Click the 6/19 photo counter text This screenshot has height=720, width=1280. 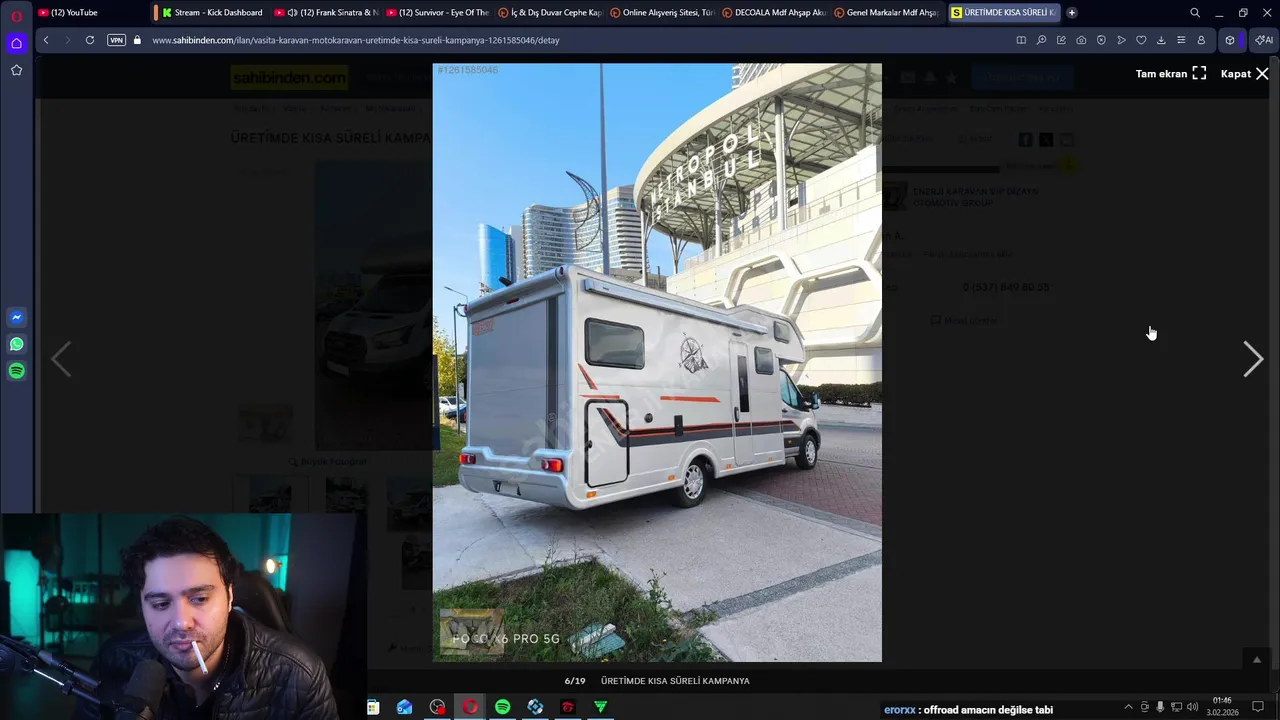[575, 681]
